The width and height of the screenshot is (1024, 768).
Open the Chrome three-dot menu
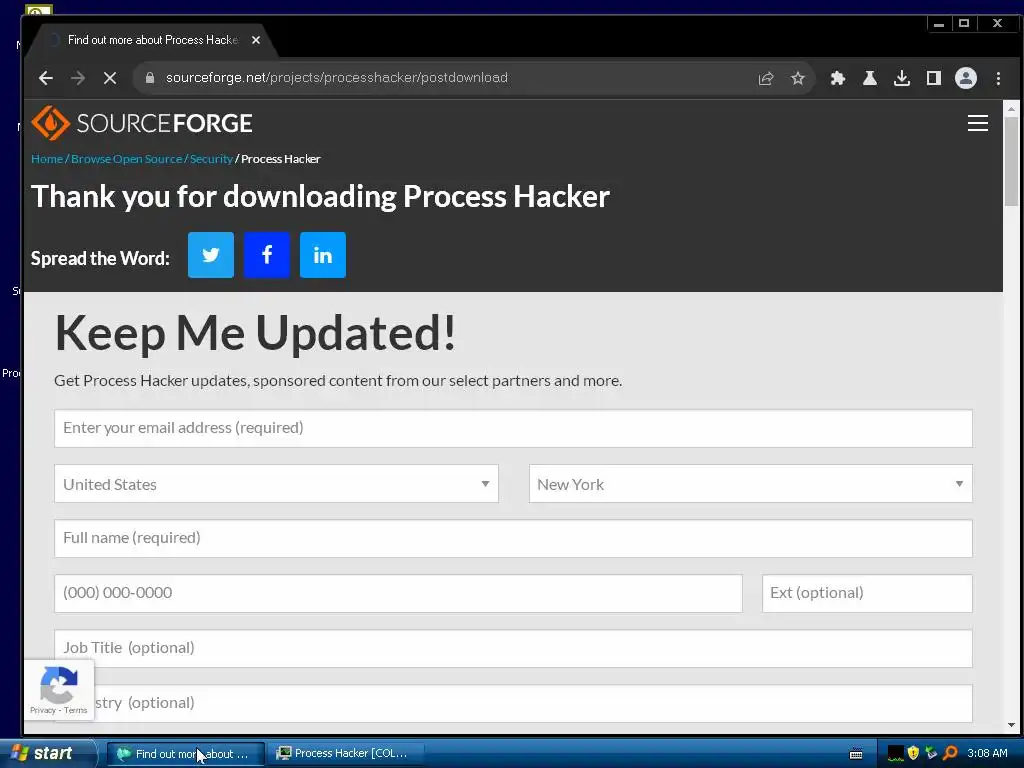[998, 78]
